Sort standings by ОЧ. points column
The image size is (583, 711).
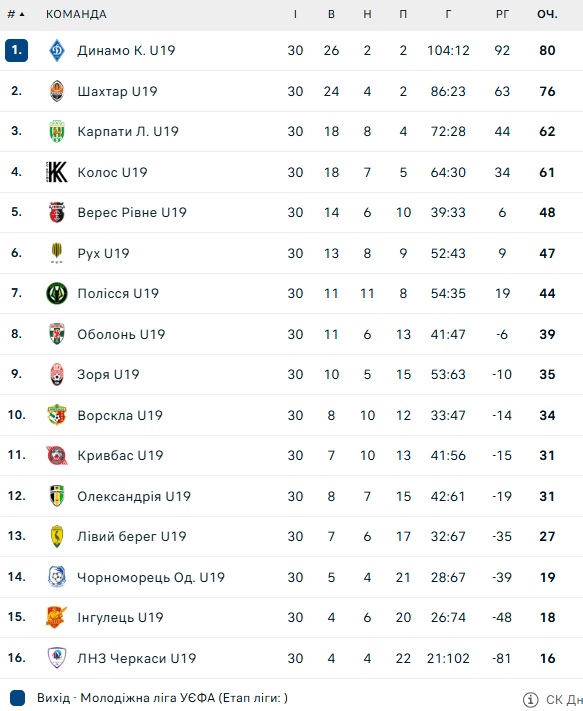point(547,15)
